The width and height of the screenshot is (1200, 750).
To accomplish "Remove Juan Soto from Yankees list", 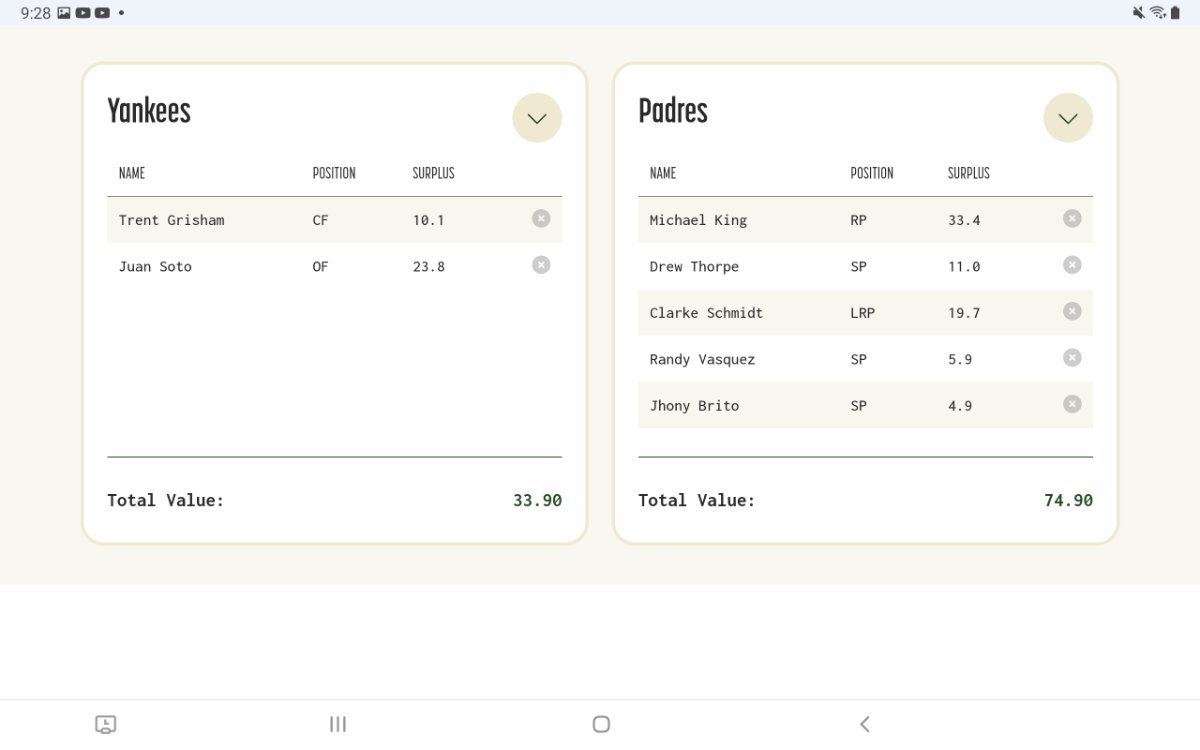I will [541, 265].
